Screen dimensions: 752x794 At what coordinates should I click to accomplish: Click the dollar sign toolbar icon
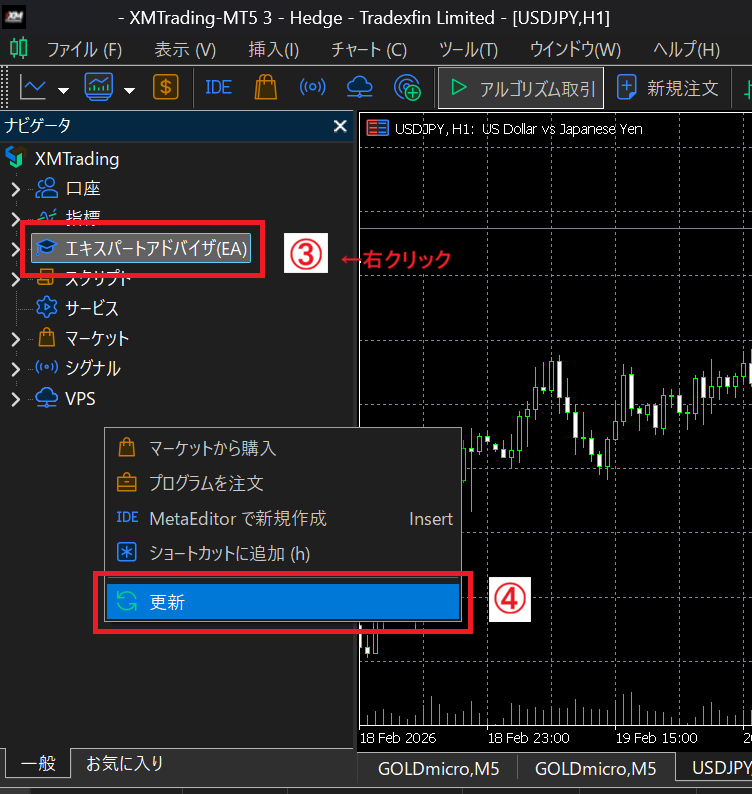point(166,88)
